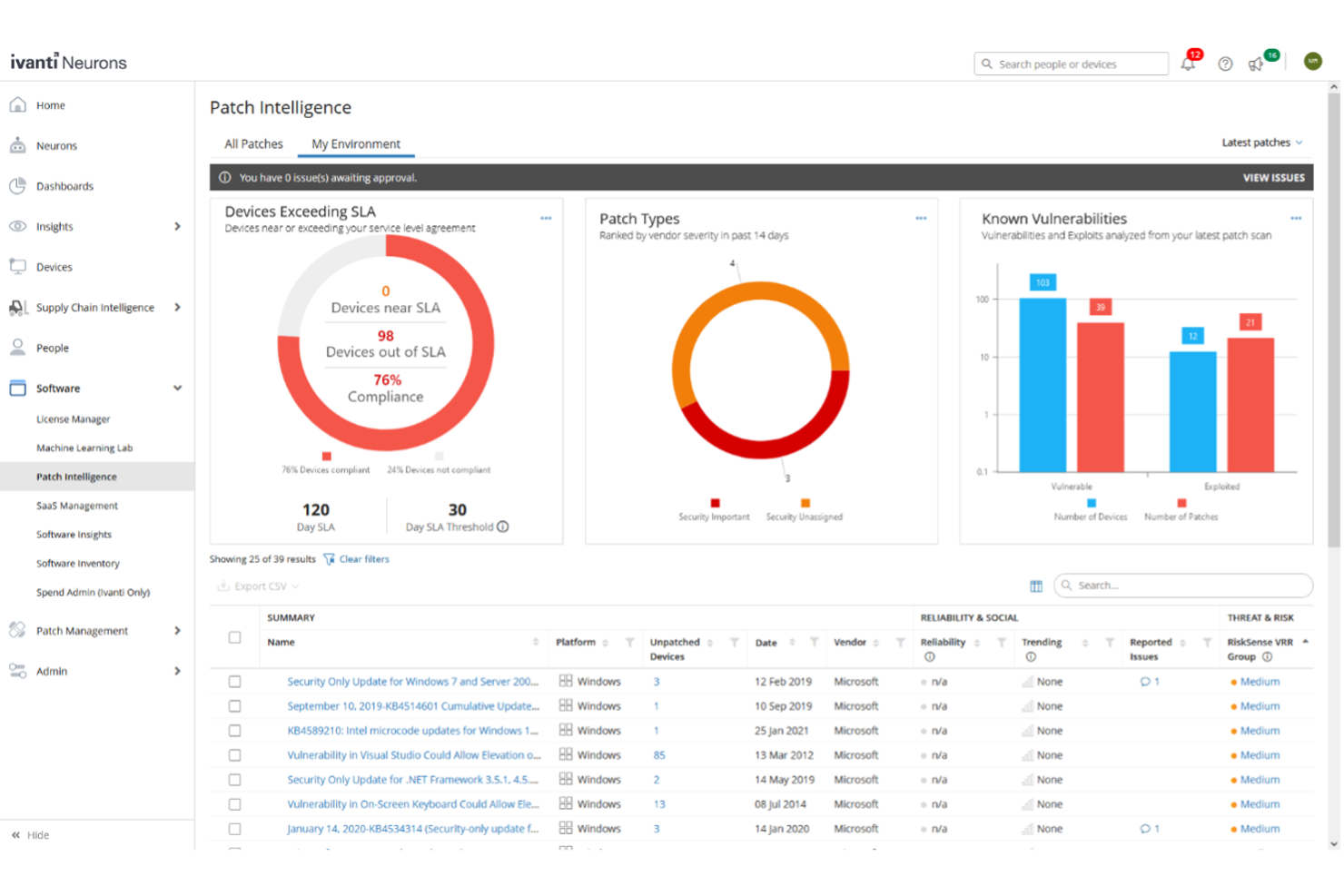
Task: Collapse the Software section in the sidebar
Action: (x=178, y=388)
